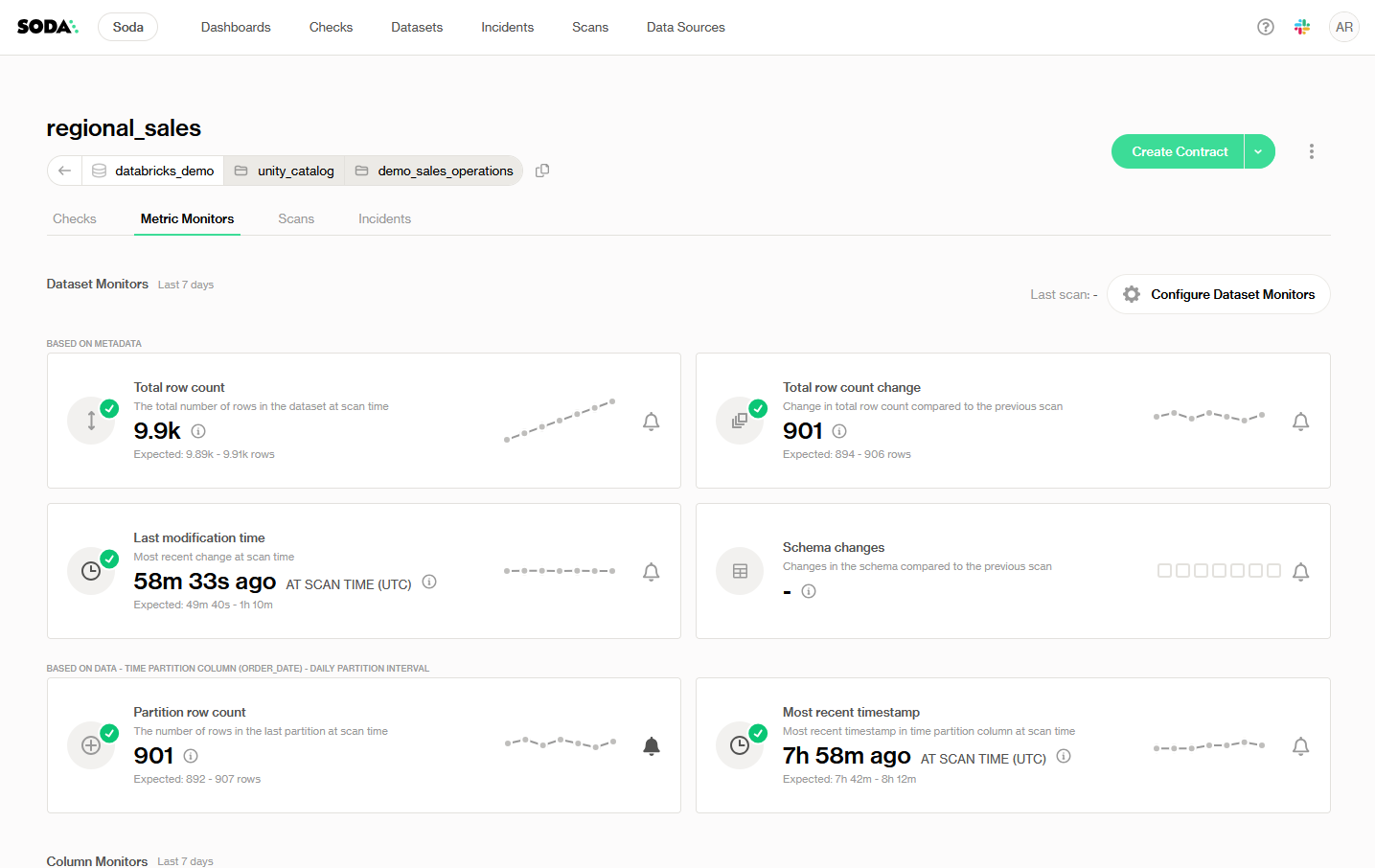1375x868 pixels.
Task: Open the Slack integration icon
Action: (x=1302, y=27)
